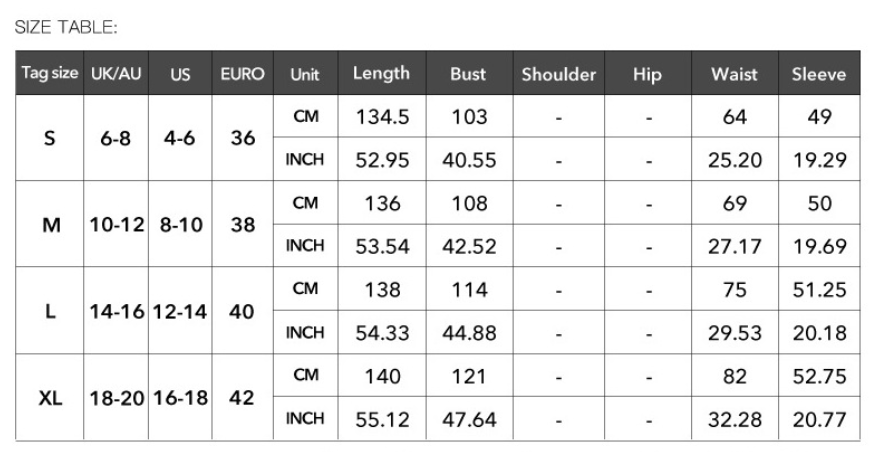Select the SIZE TABLE heading text
This screenshot has height=452, width=873.
coord(66,27)
